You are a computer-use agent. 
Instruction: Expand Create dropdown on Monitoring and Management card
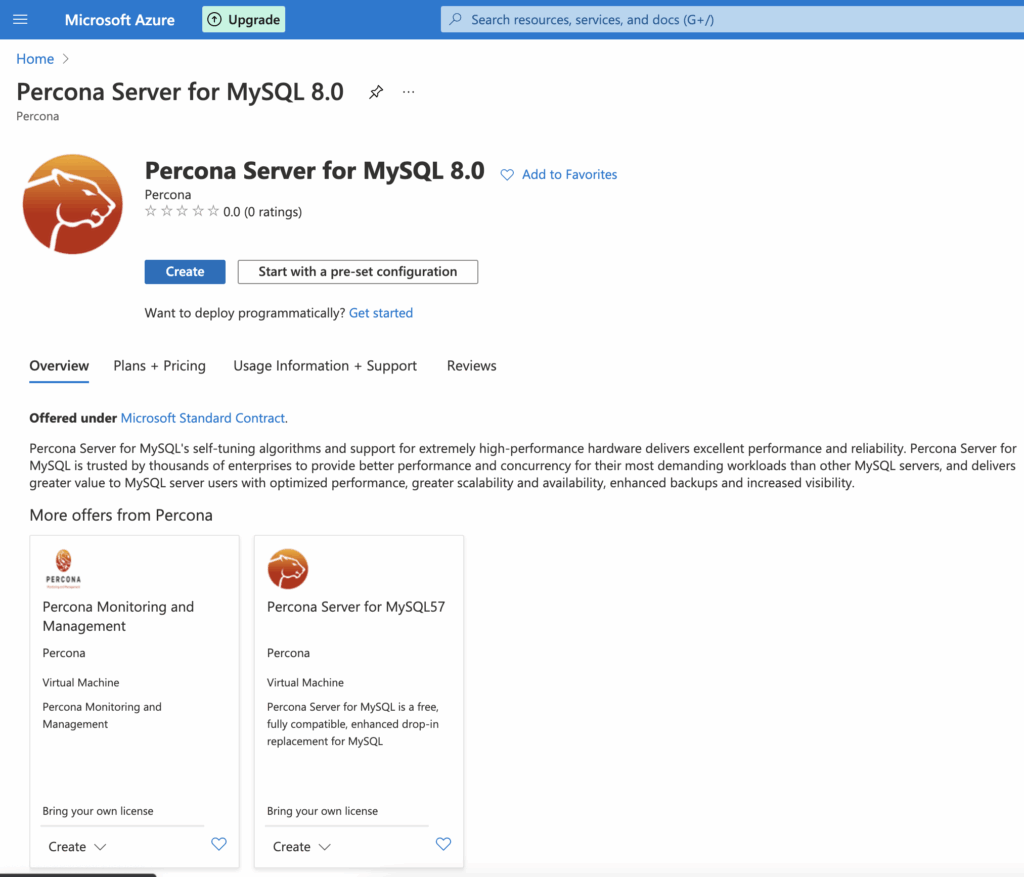pyautogui.click(x=77, y=846)
